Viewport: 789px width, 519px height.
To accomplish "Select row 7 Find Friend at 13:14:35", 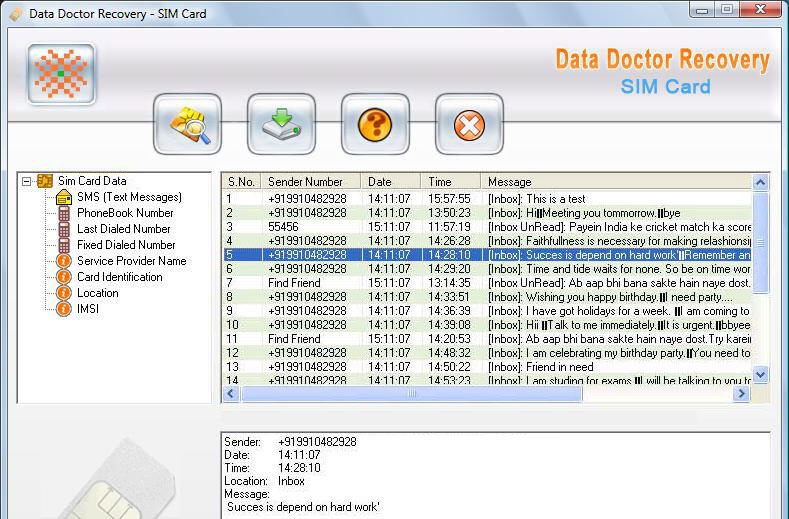I will click(x=487, y=283).
